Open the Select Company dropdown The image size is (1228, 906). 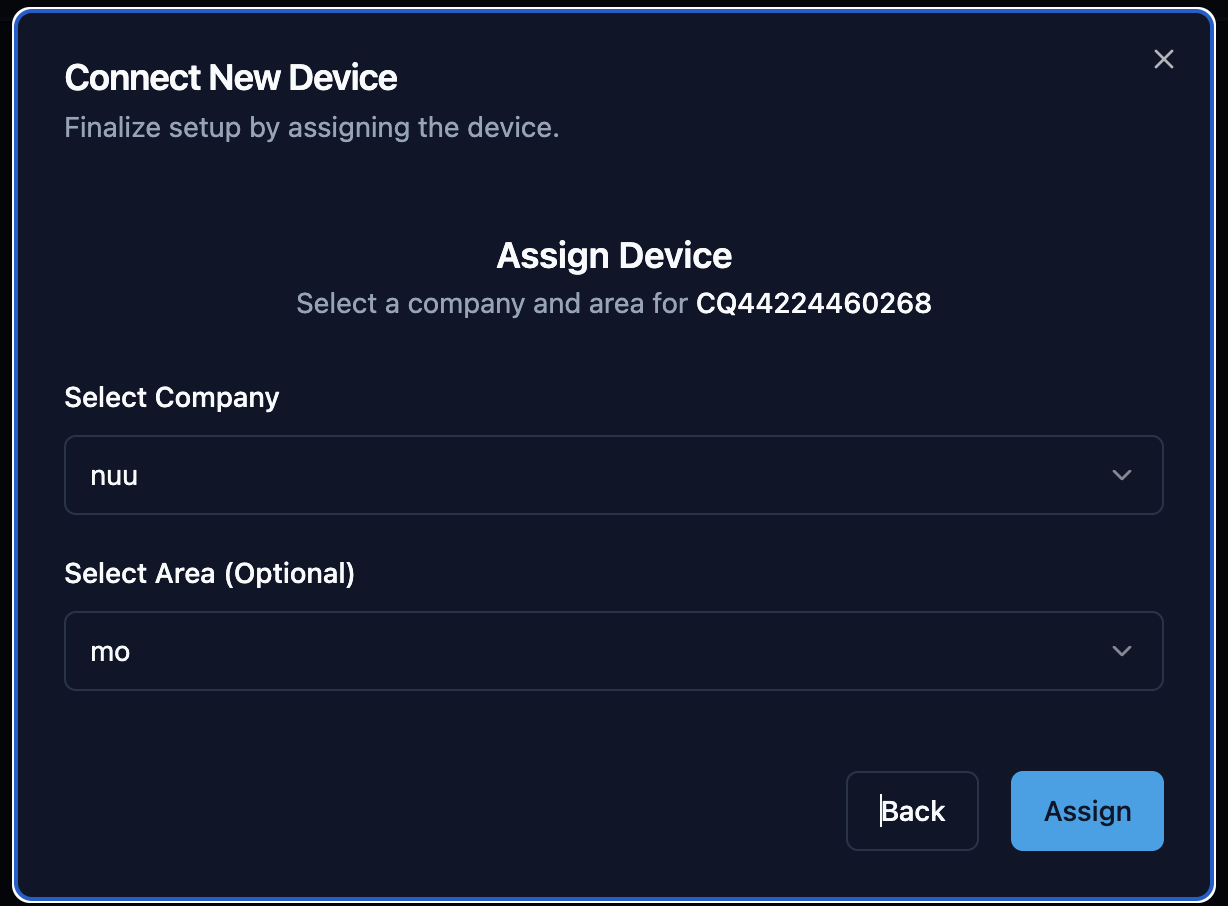coord(613,475)
